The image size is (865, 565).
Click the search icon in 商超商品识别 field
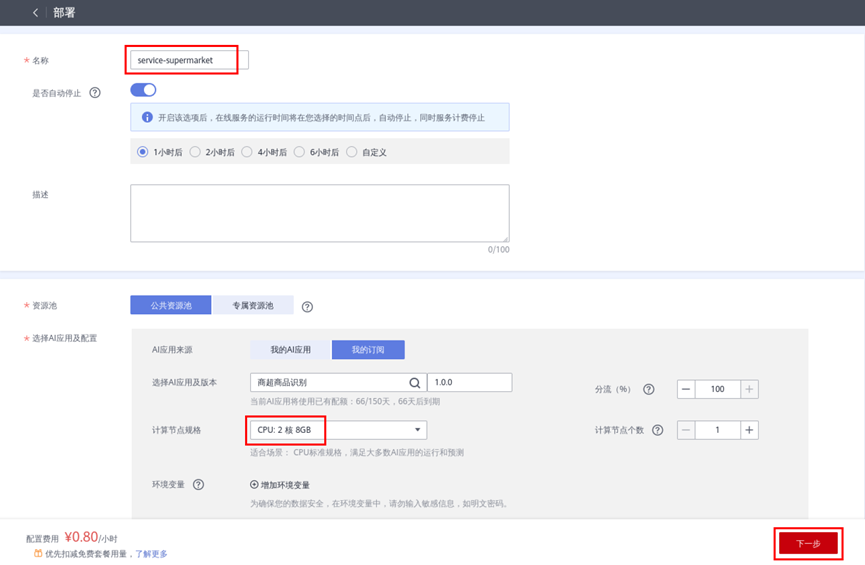(x=415, y=382)
